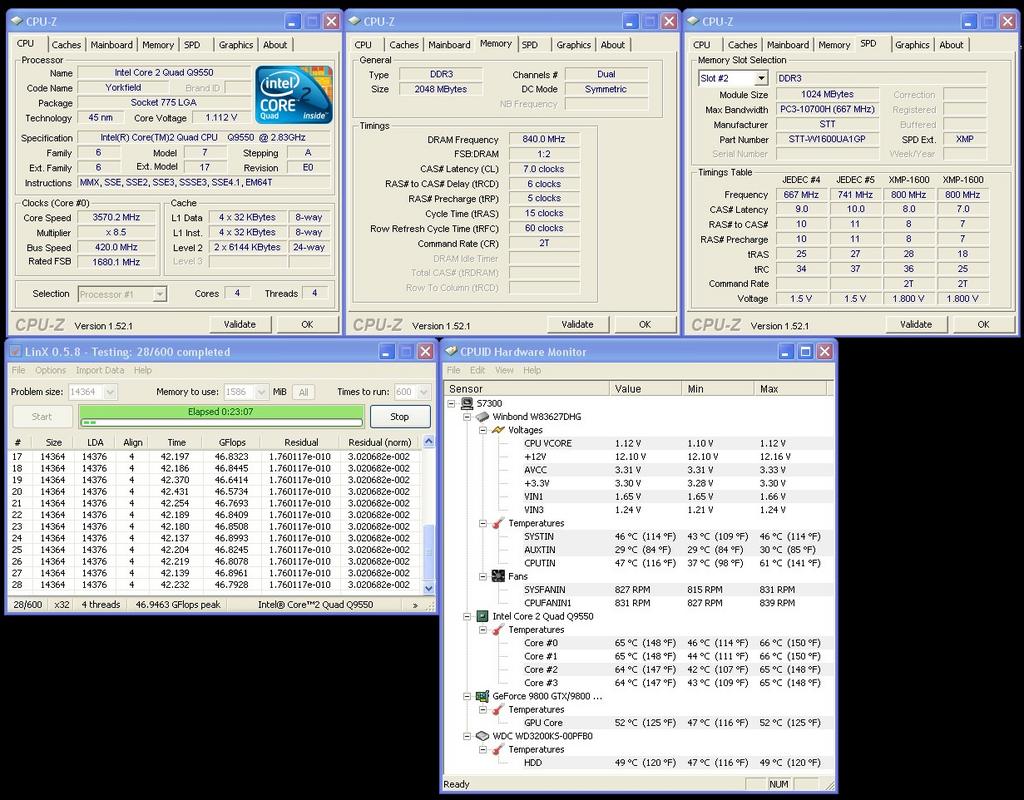Click the LinX elapsed time progress bar
The height and width of the screenshot is (800, 1024).
click(221, 416)
